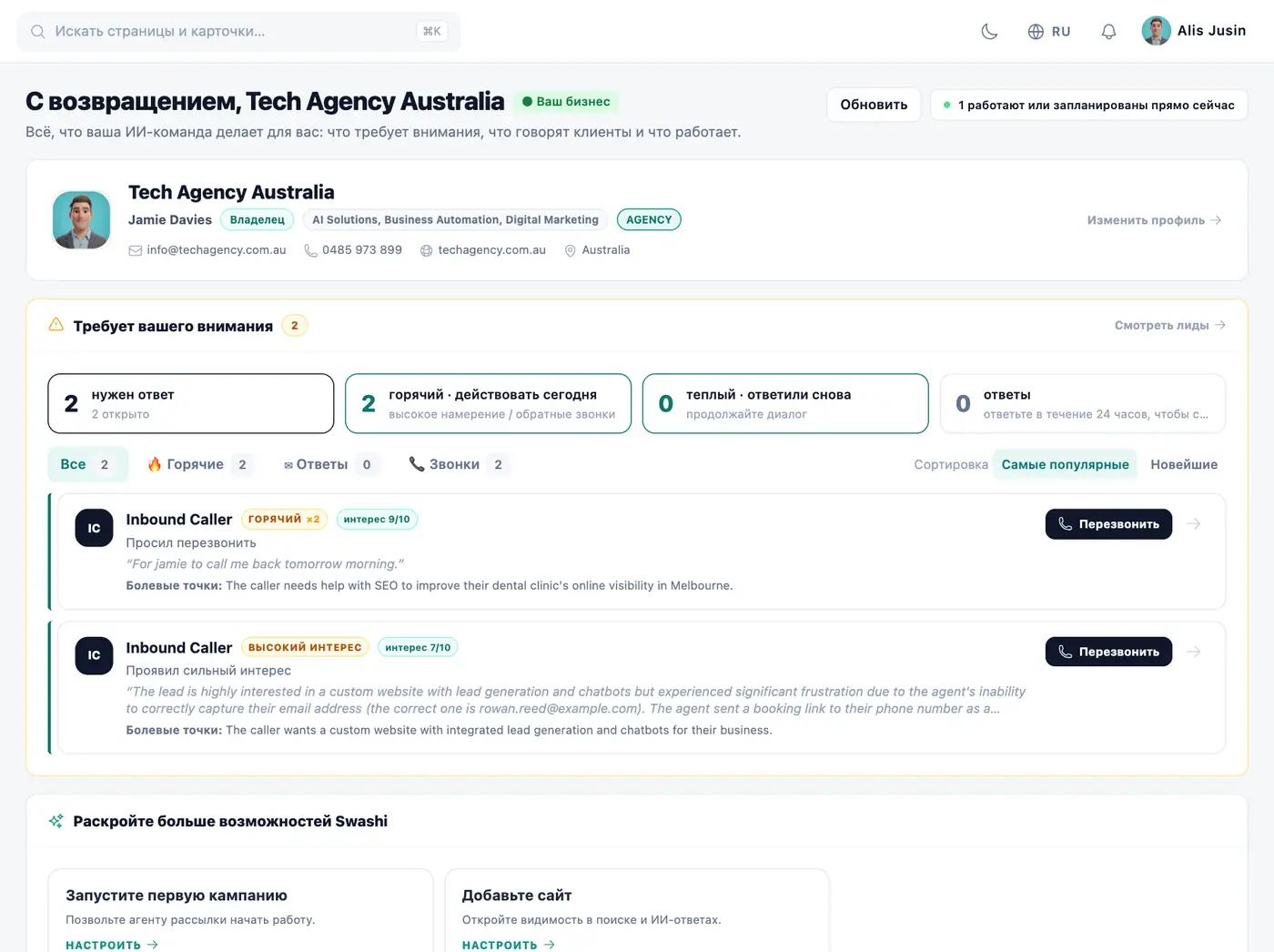Screen dimensions: 1274x952
Task: Click the Ваш бизнес badge
Action: pos(566,102)
